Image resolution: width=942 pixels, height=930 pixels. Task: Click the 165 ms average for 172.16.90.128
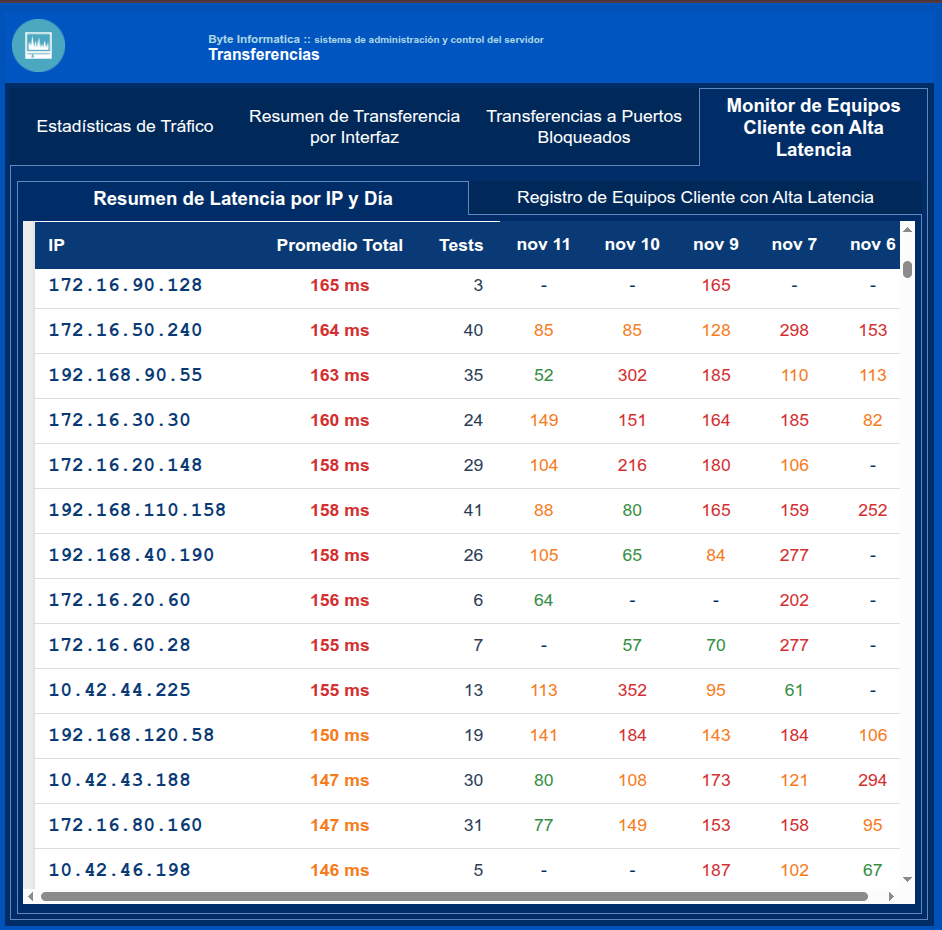pos(339,286)
